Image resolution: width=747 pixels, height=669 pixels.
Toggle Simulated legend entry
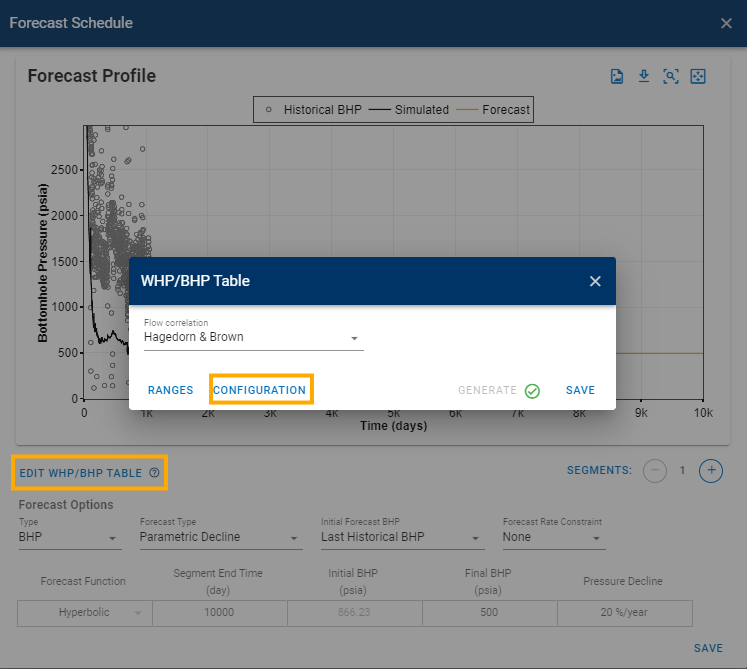[x=409, y=110]
